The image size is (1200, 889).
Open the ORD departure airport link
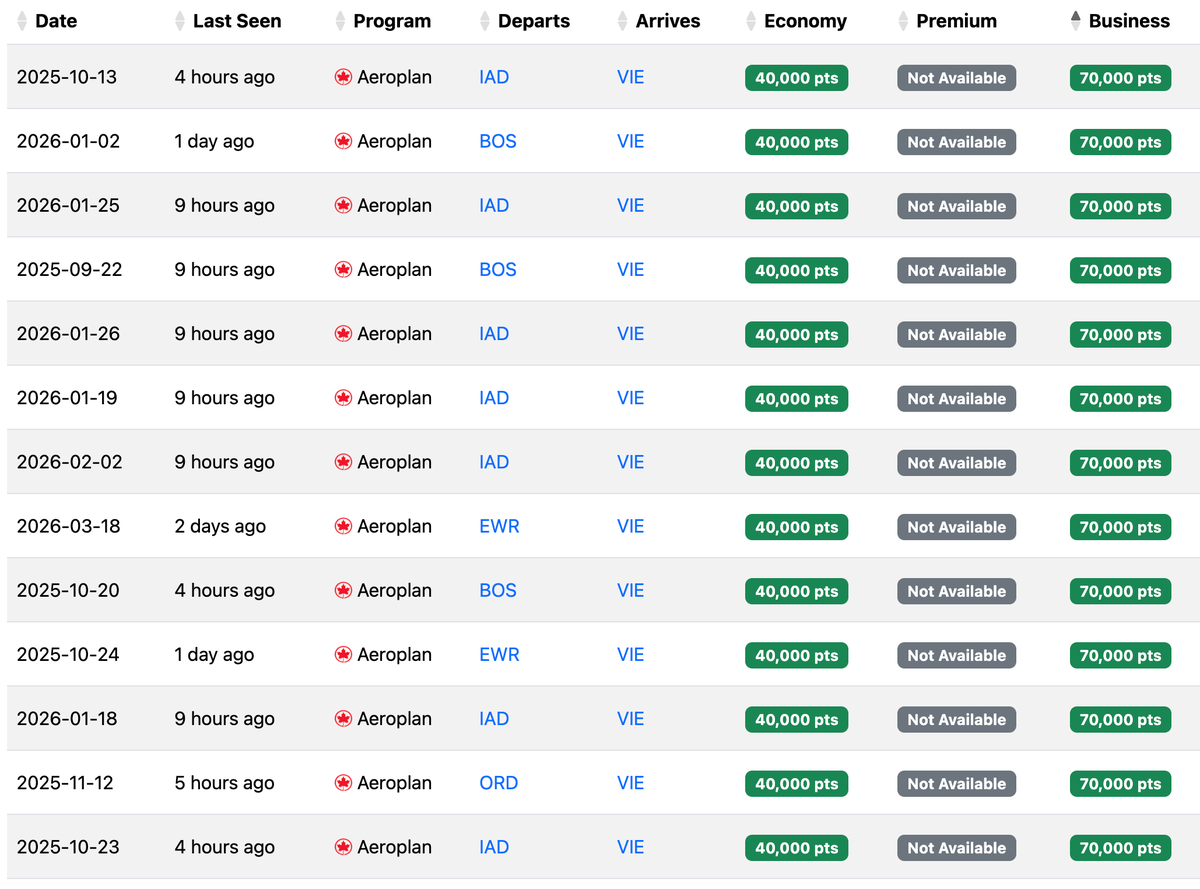[498, 783]
